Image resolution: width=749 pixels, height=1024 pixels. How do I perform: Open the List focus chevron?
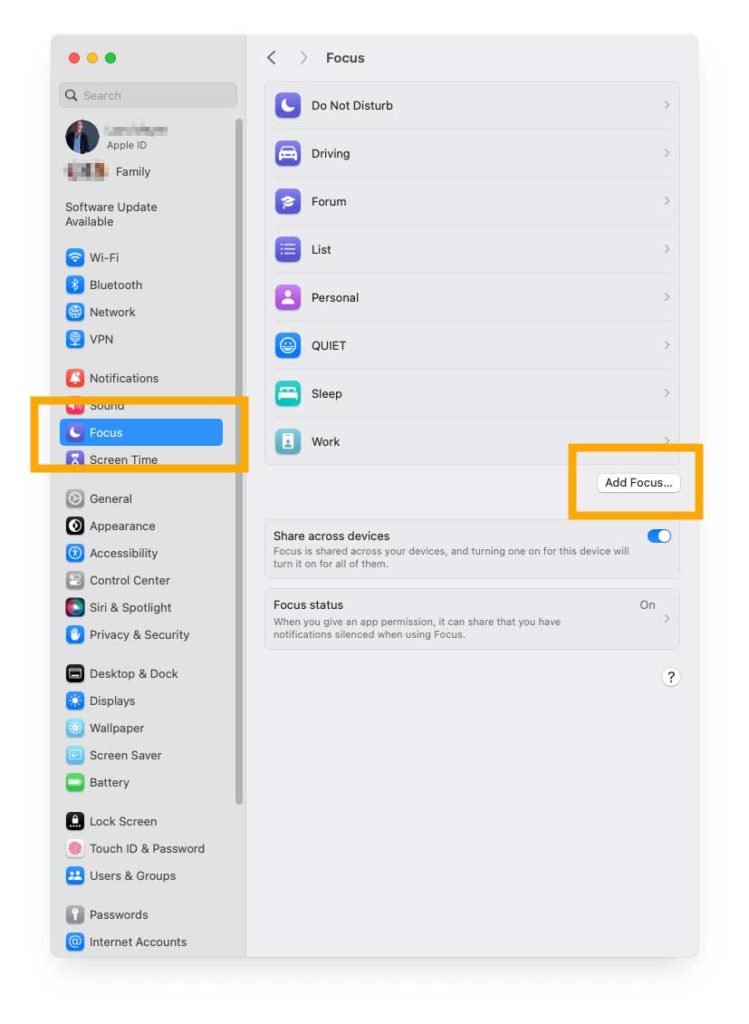point(667,249)
